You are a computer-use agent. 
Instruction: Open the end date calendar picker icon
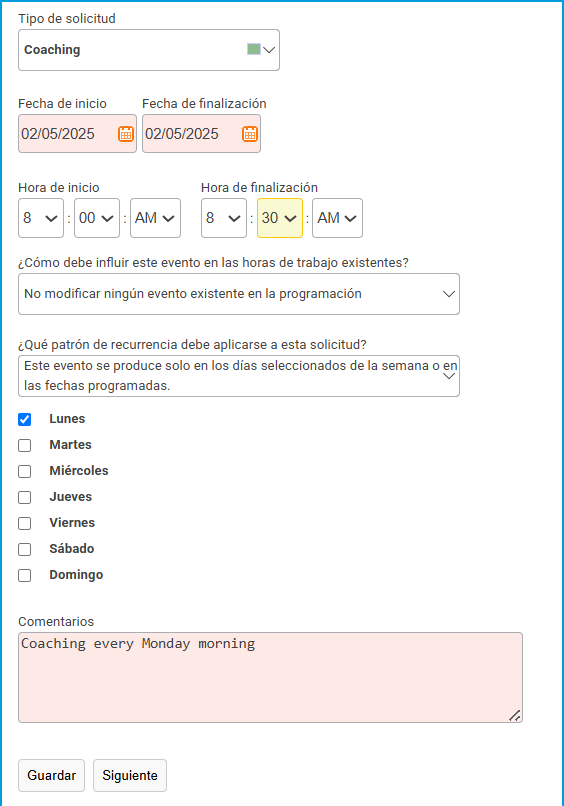click(250, 134)
